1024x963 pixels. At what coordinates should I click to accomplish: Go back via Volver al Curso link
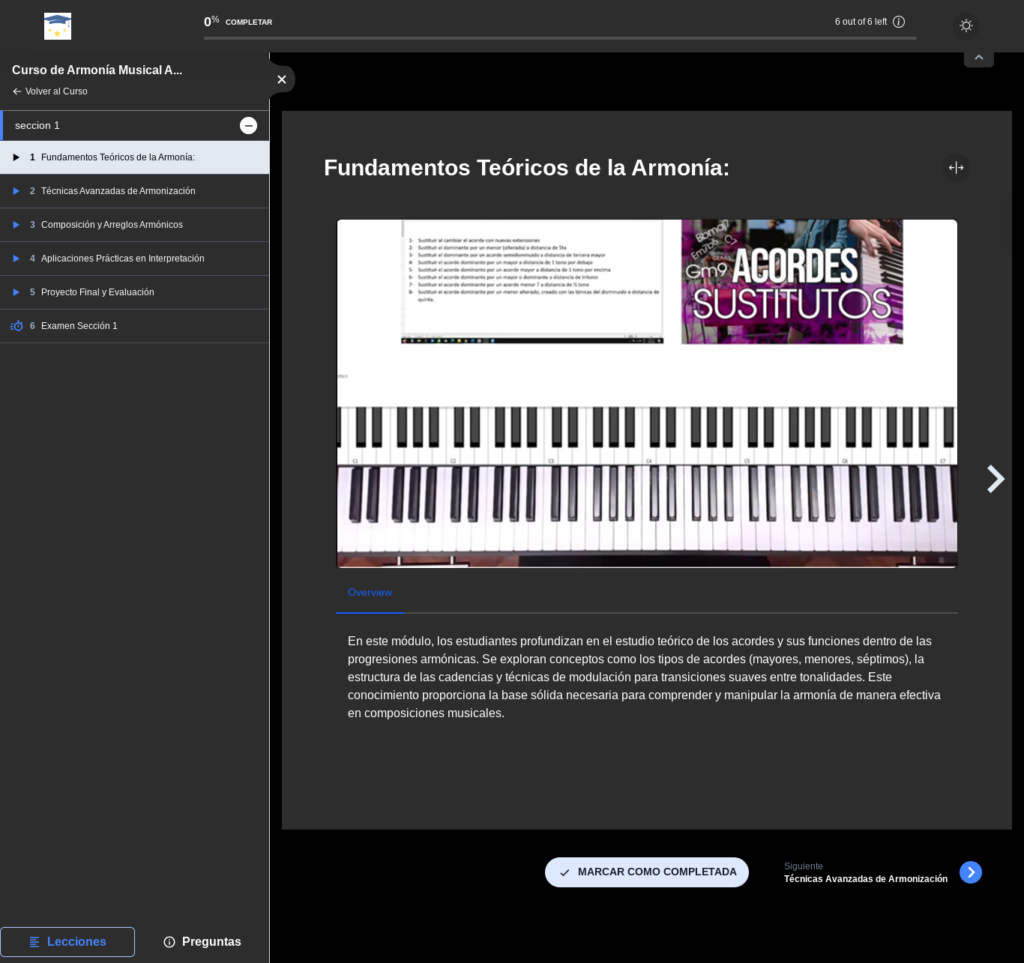(50, 91)
